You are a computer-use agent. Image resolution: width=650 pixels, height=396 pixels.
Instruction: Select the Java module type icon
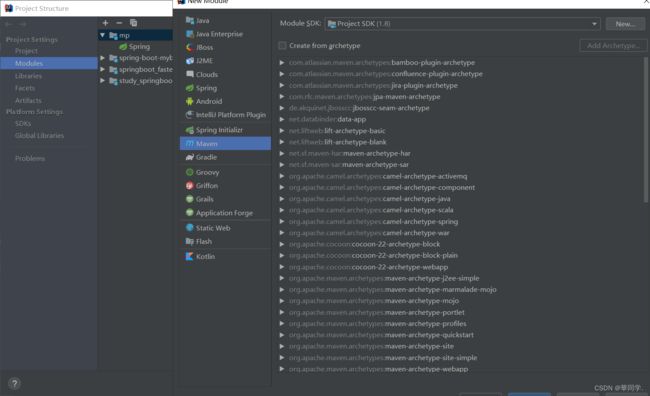[190, 20]
